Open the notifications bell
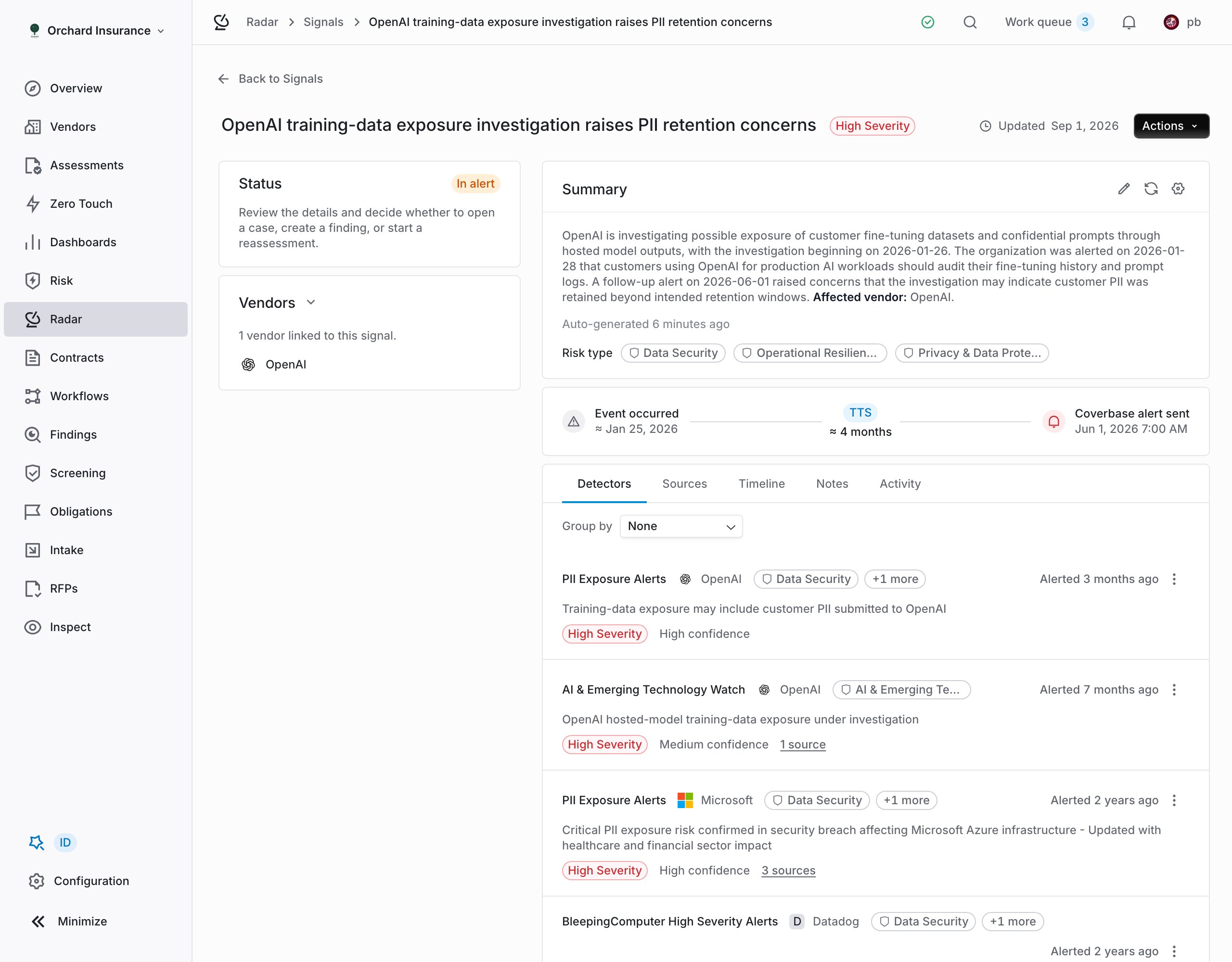The image size is (1232, 962). pos(1129,23)
